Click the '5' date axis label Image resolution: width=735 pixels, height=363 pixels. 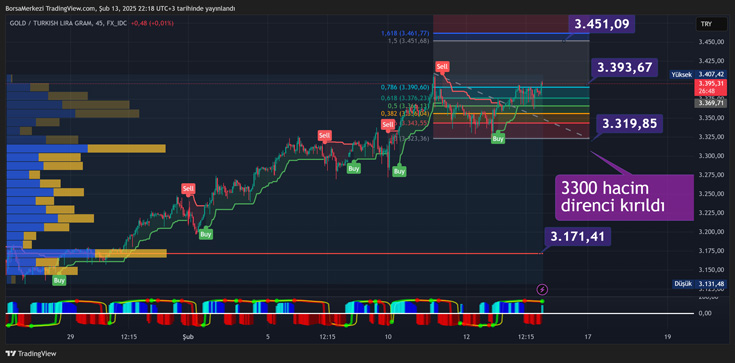point(268,337)
